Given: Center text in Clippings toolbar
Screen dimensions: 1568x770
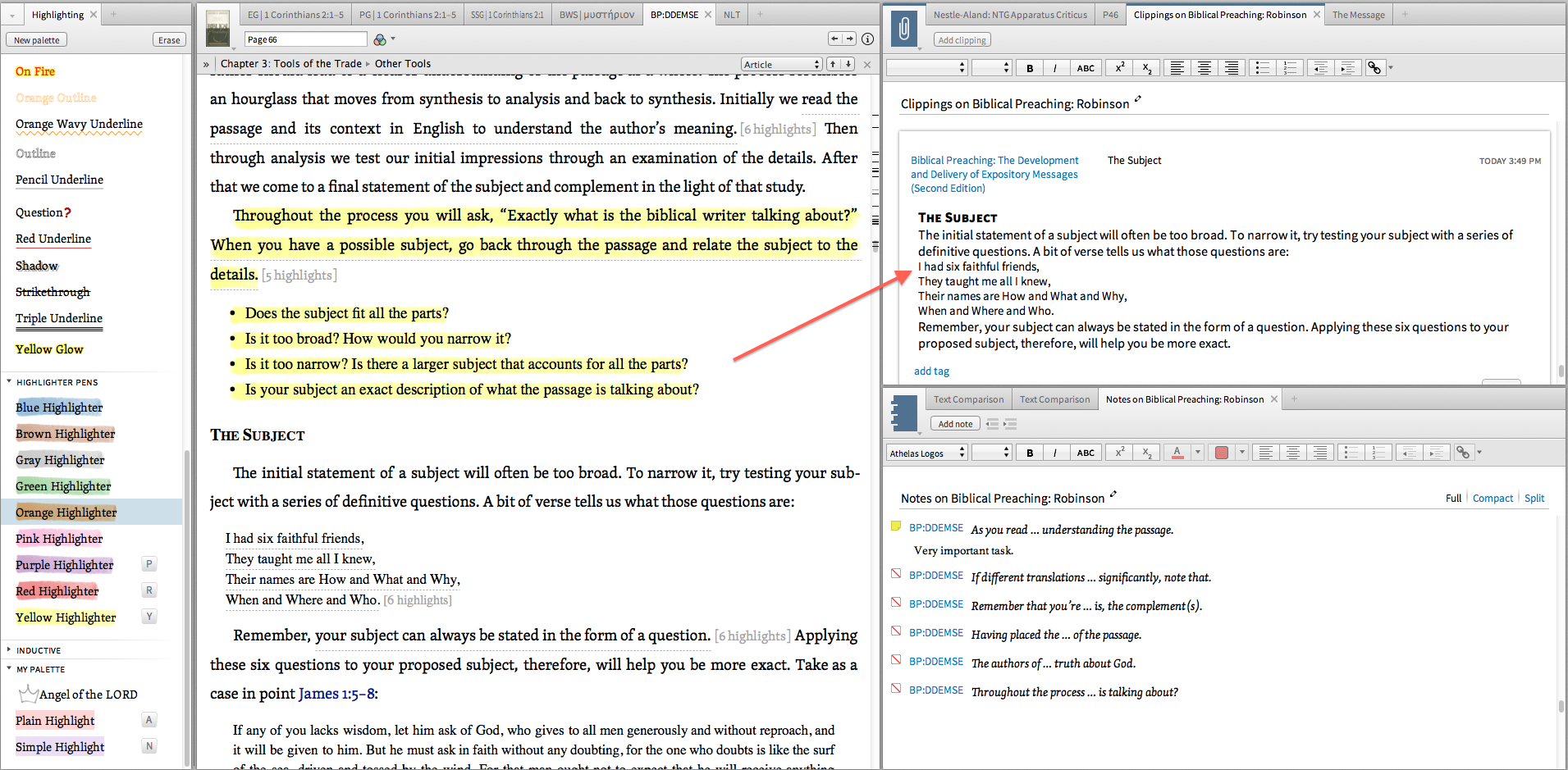Looking at the screenshot, I should [1205, 68].
